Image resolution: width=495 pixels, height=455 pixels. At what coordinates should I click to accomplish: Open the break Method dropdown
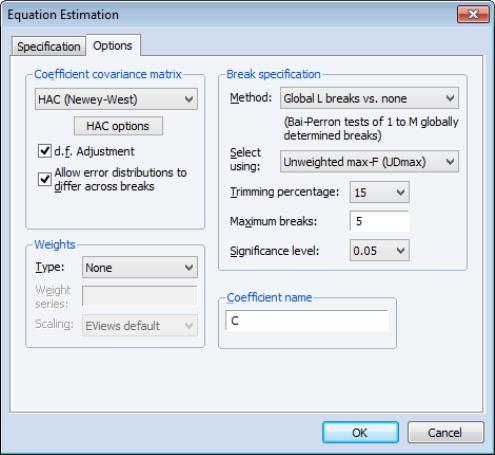pyautogui.click(x=369, y=98)
